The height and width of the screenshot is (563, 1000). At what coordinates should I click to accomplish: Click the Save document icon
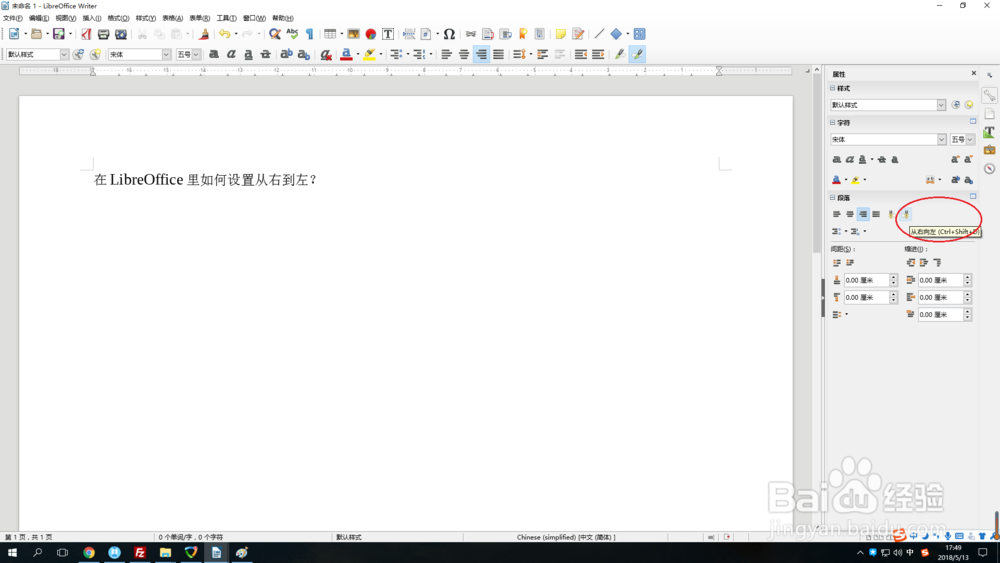(59, 34)
